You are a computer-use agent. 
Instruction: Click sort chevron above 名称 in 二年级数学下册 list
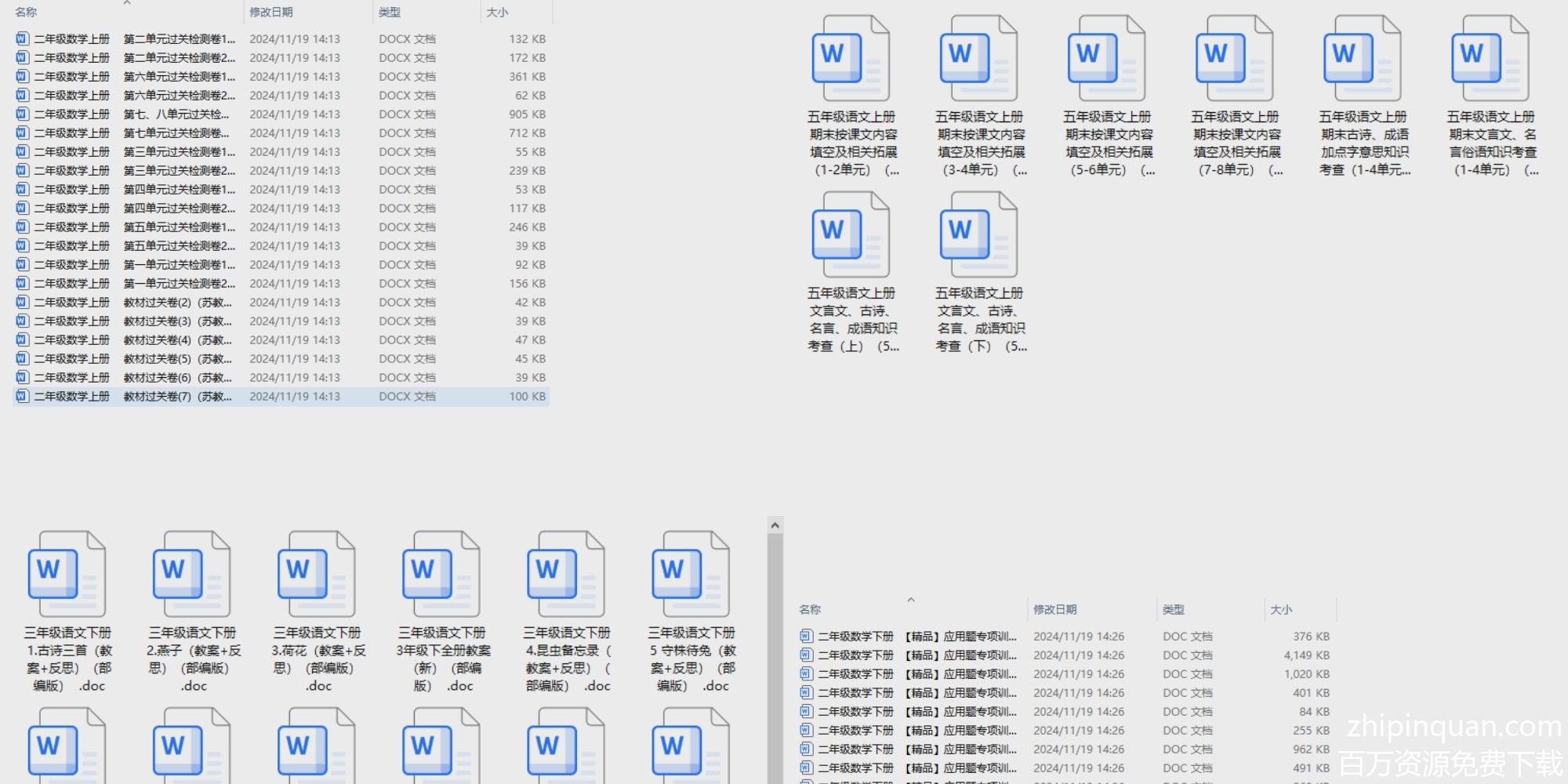(x=911, y=600)
